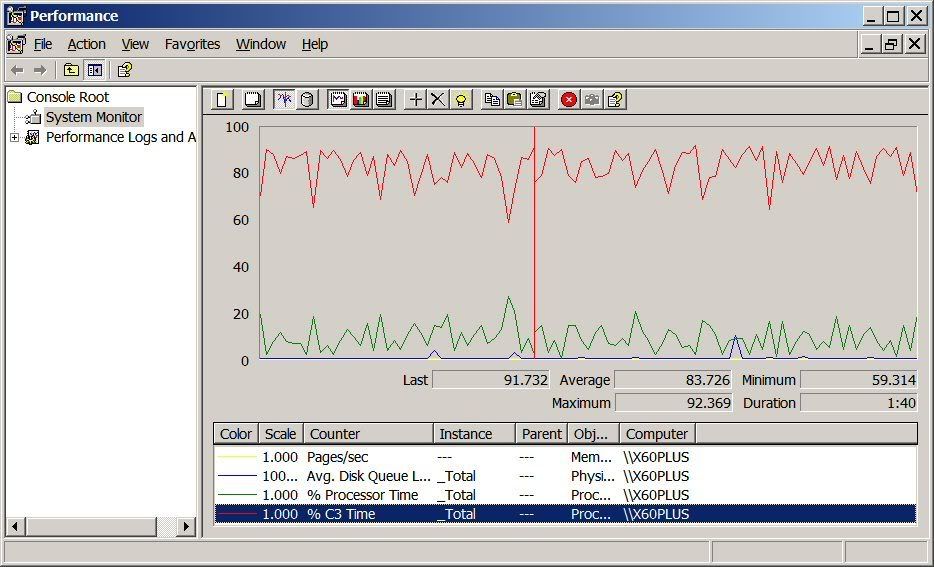Click the red vertical time marker in the graph
The width and height of the screenshot is (934, 567).
(x=534, y=242)
